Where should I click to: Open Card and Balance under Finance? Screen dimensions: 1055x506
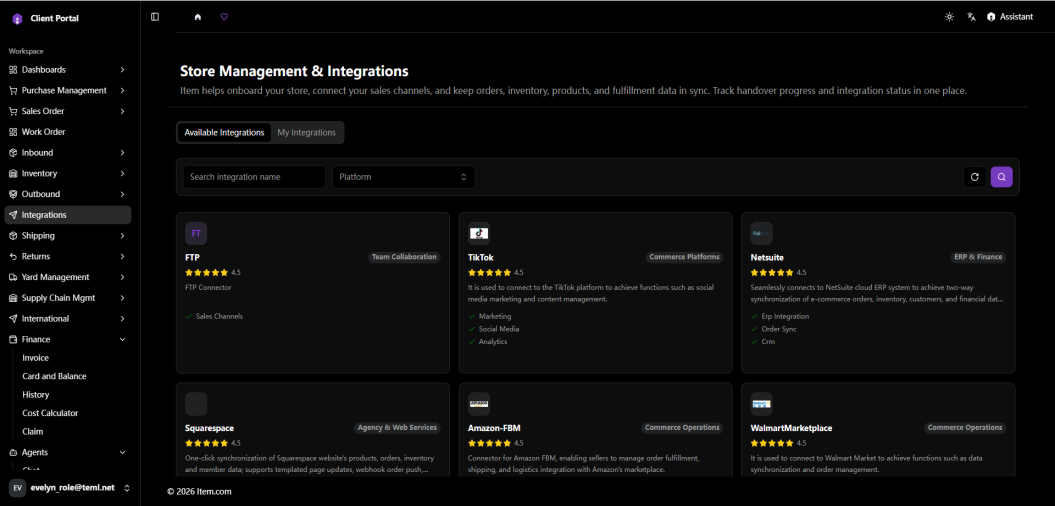(54, 377)
